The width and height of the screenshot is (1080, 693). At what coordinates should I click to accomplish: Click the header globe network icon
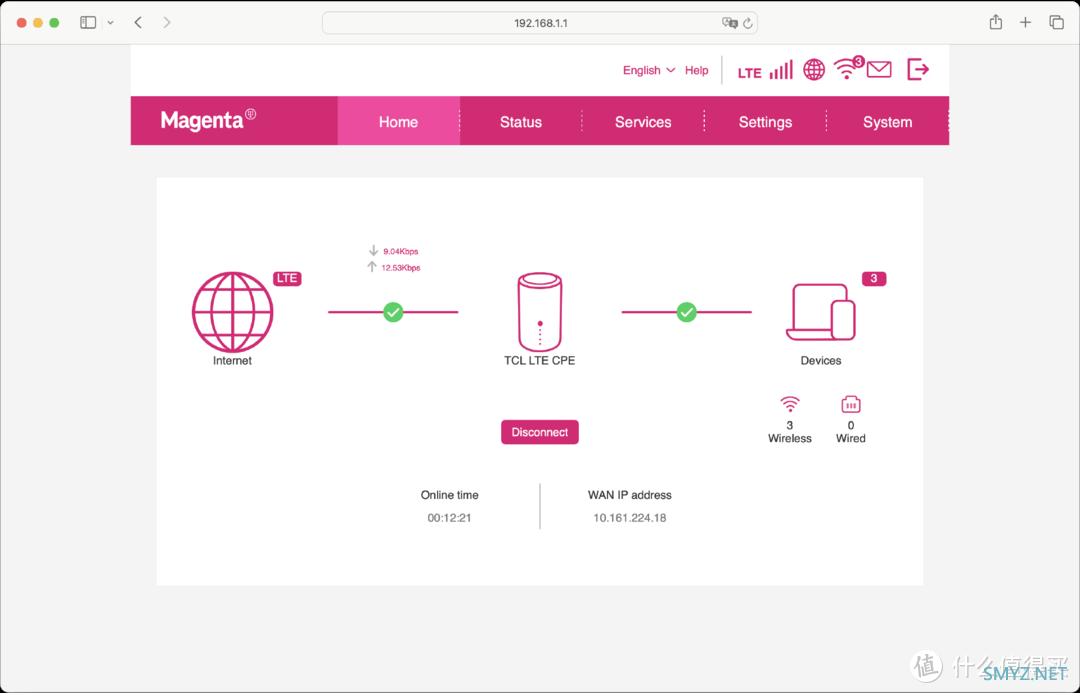point(814,70)
